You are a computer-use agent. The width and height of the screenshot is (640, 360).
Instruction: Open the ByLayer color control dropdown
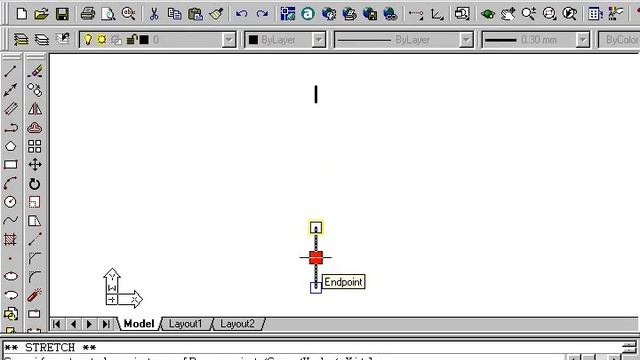(318, 40)
